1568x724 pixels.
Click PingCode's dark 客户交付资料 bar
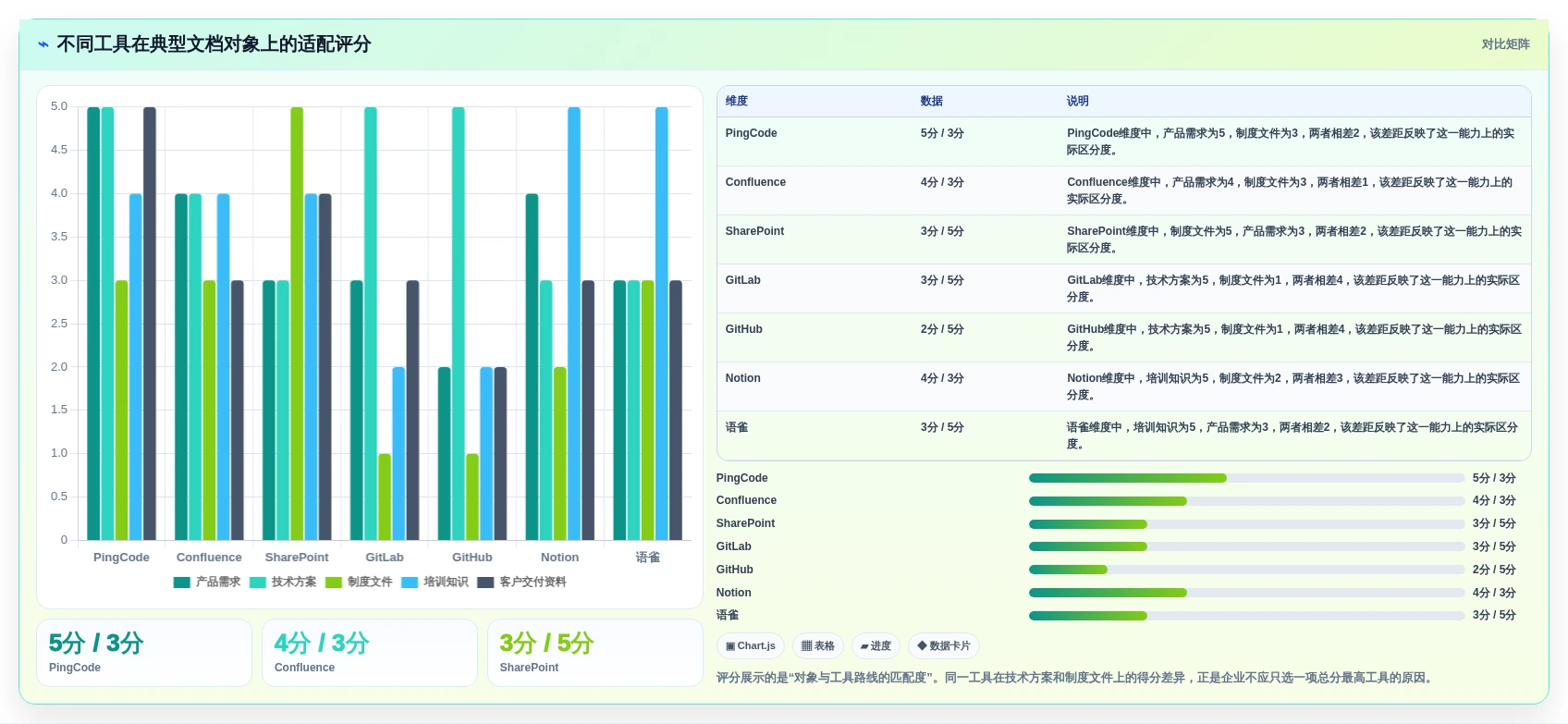(x=150, y=324)
